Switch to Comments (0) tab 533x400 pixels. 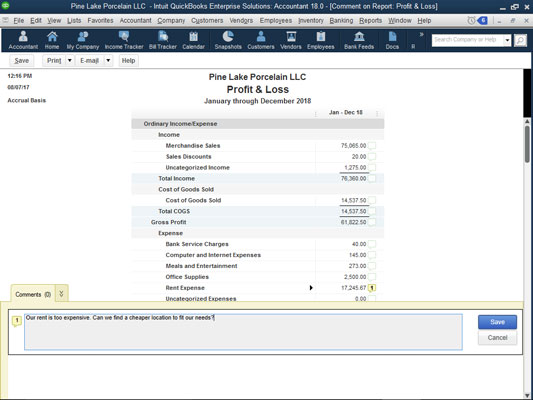(33, 294)
